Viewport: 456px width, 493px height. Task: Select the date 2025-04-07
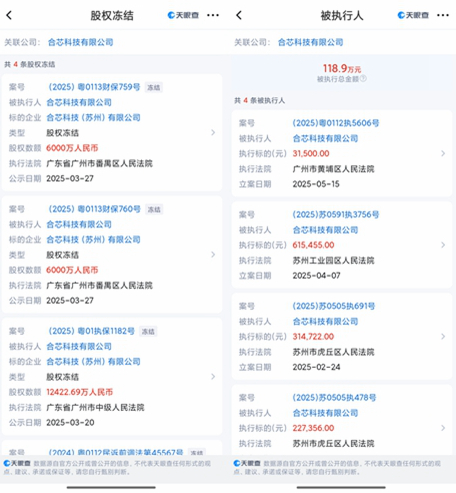point(316,275)
